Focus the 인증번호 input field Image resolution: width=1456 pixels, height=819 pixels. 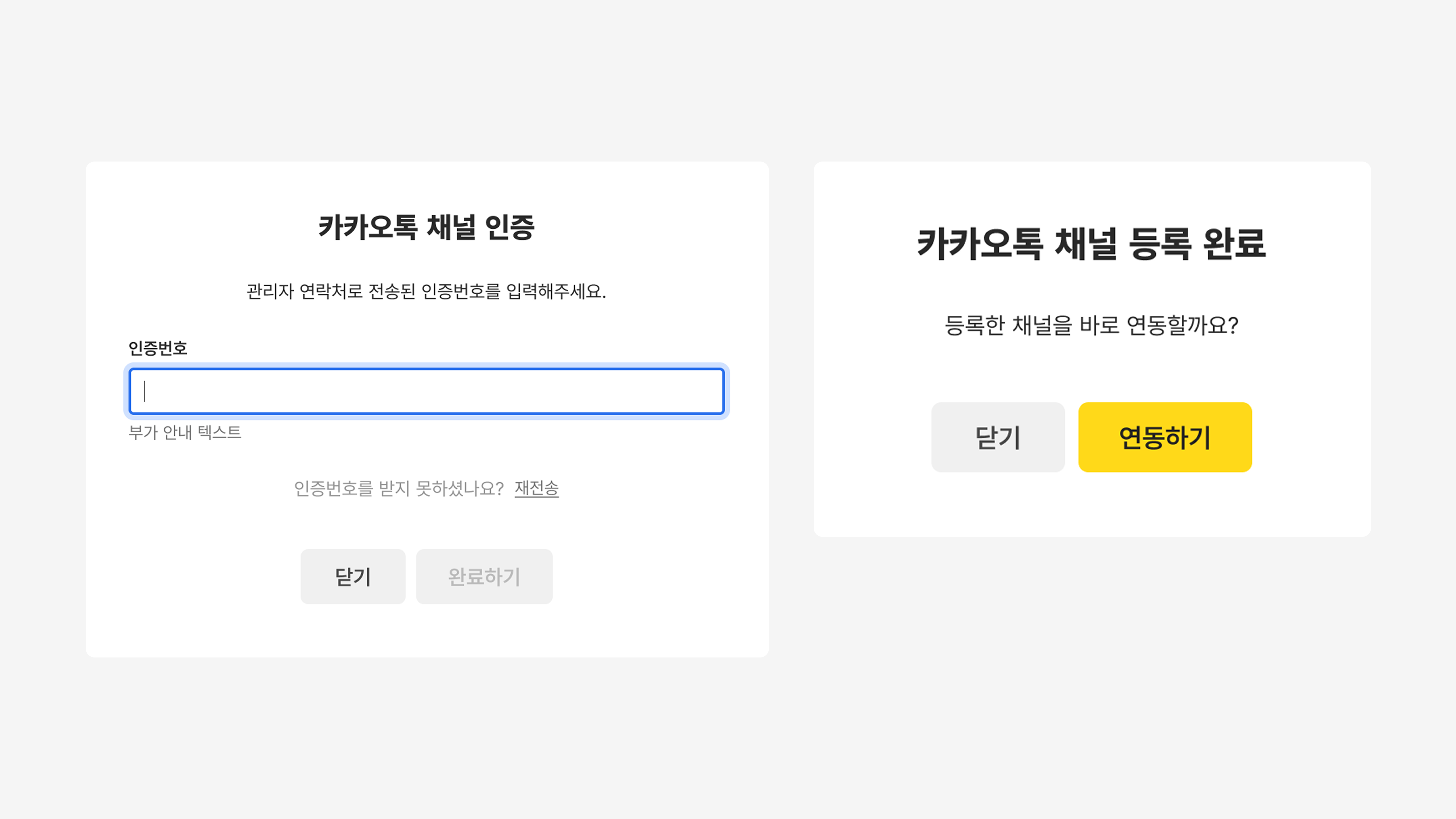point(426,391)
